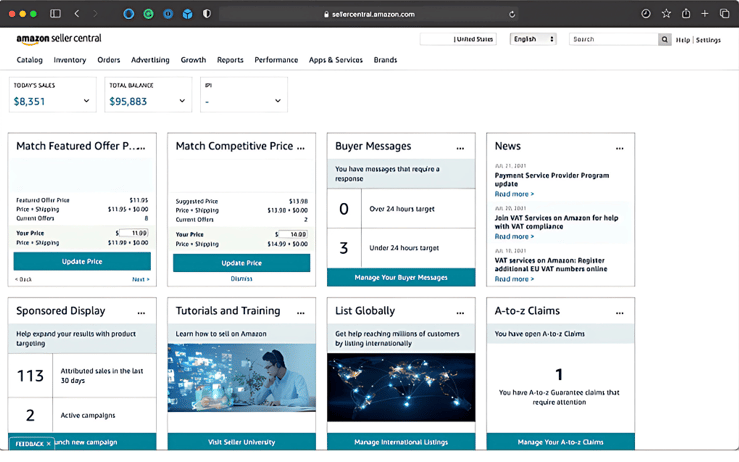Open the shield privacy report icon
Viewport: 739px width, 462px height.
pyautogui.click(x=207, y=14)
